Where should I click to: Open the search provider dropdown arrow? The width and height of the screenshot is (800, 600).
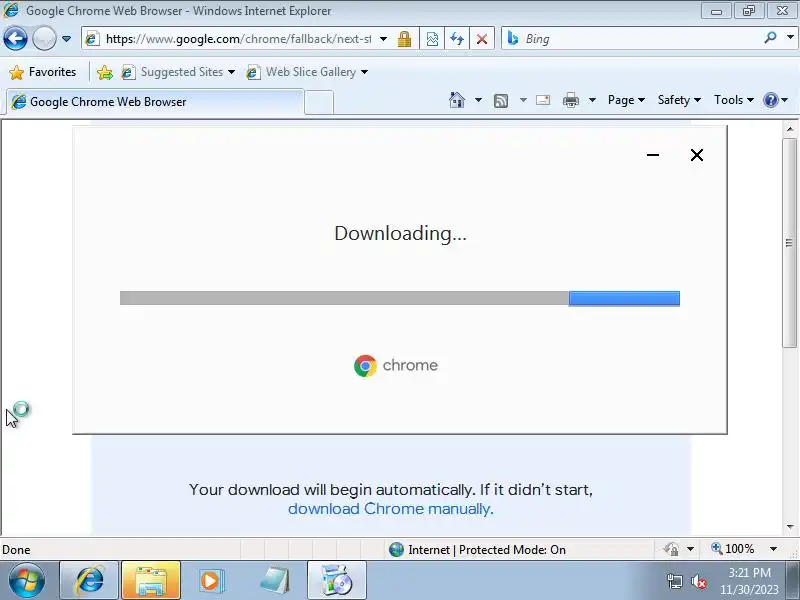(x=790, y=38)
